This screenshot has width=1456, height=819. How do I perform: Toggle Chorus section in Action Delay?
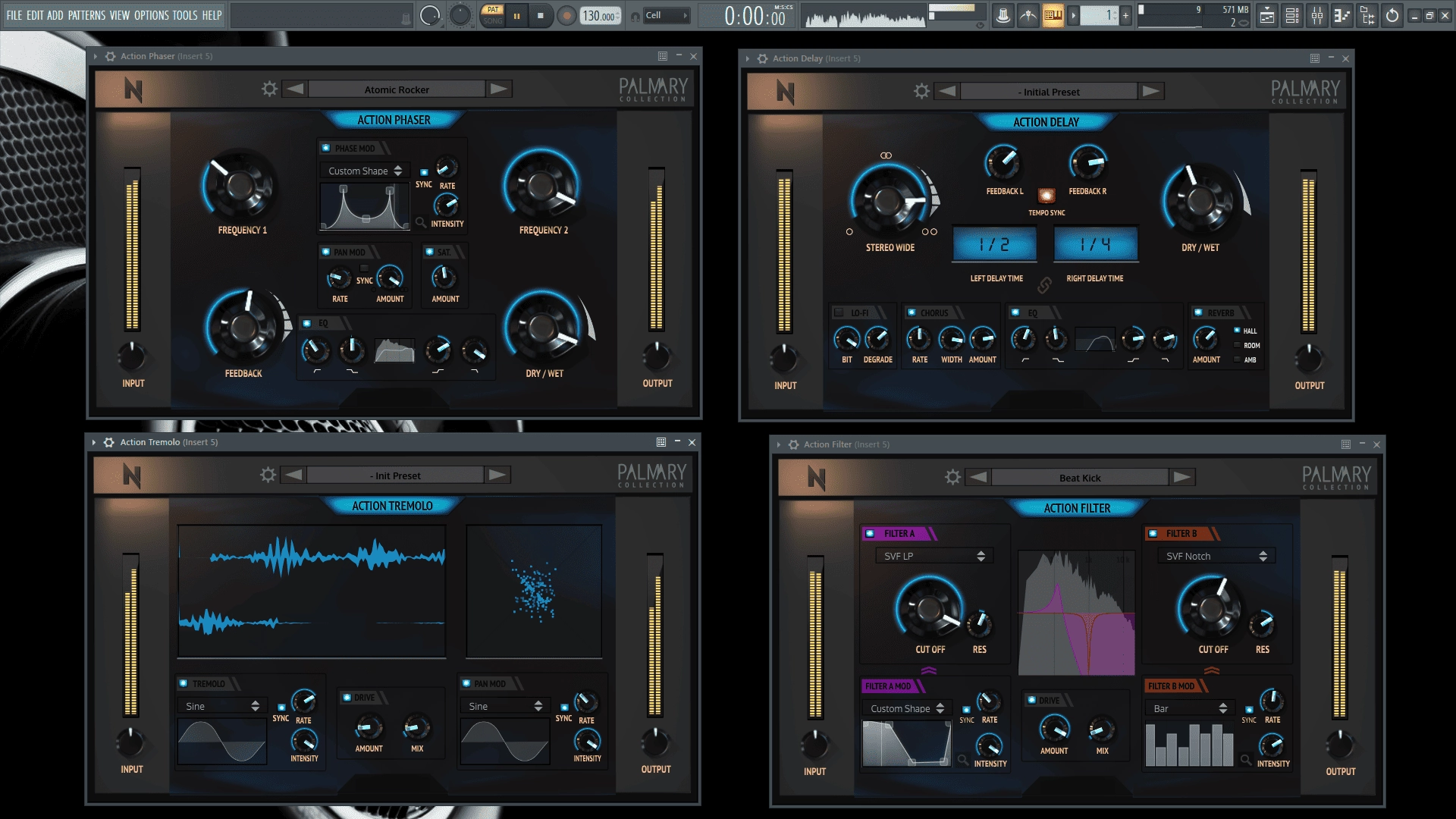pos(912,312)
